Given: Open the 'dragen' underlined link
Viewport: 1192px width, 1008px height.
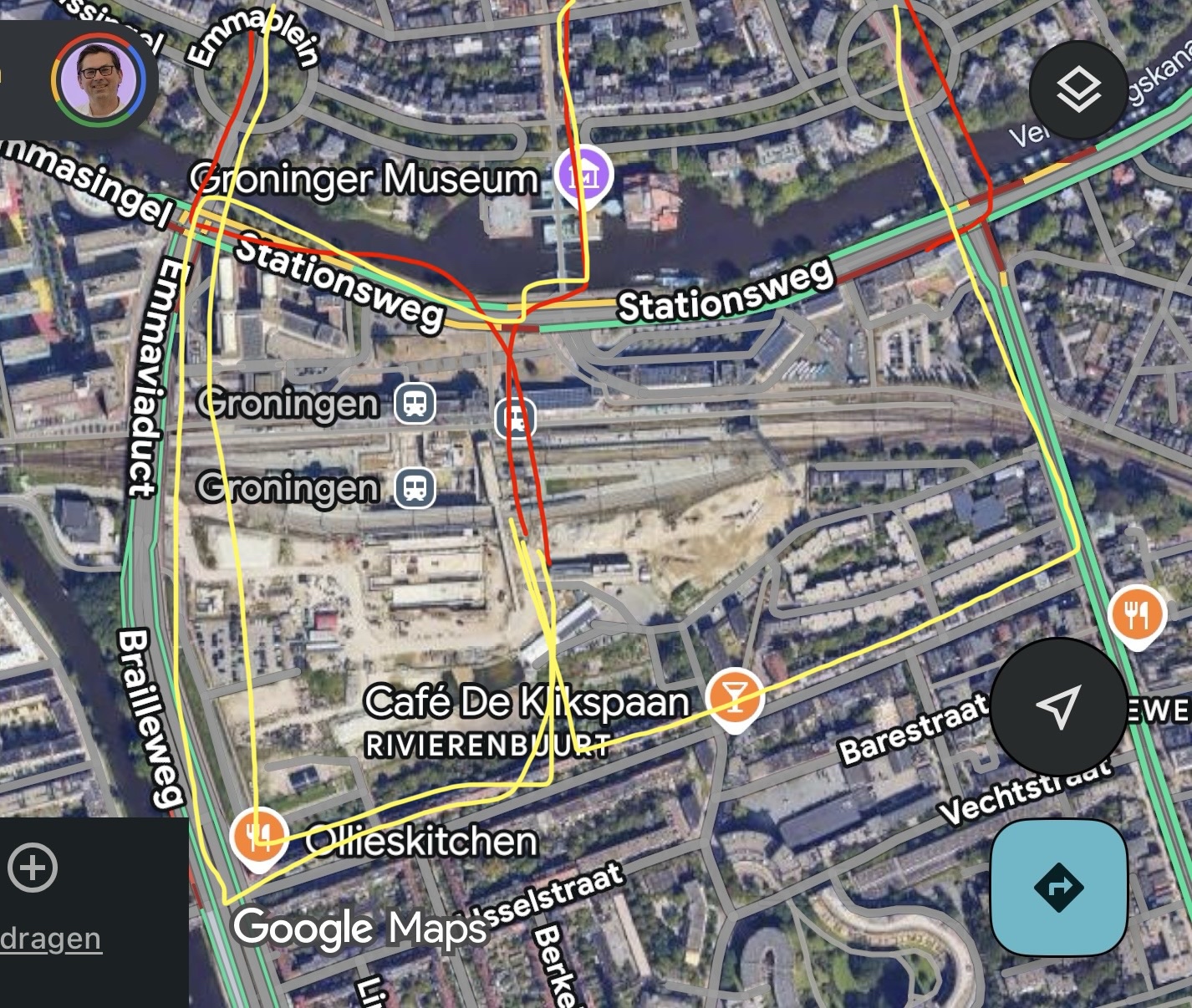Looking at the screenshot, I should 51,939.
